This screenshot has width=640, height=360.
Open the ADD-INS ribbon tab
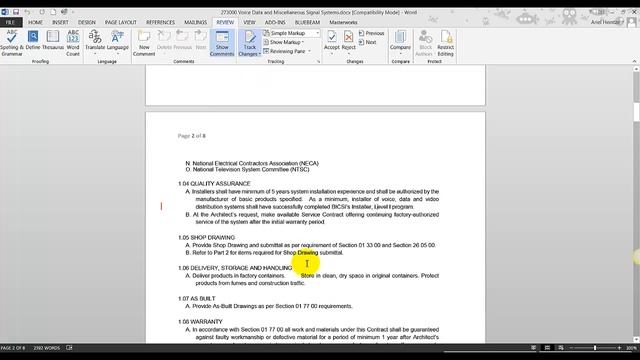[x=275, y=22]
